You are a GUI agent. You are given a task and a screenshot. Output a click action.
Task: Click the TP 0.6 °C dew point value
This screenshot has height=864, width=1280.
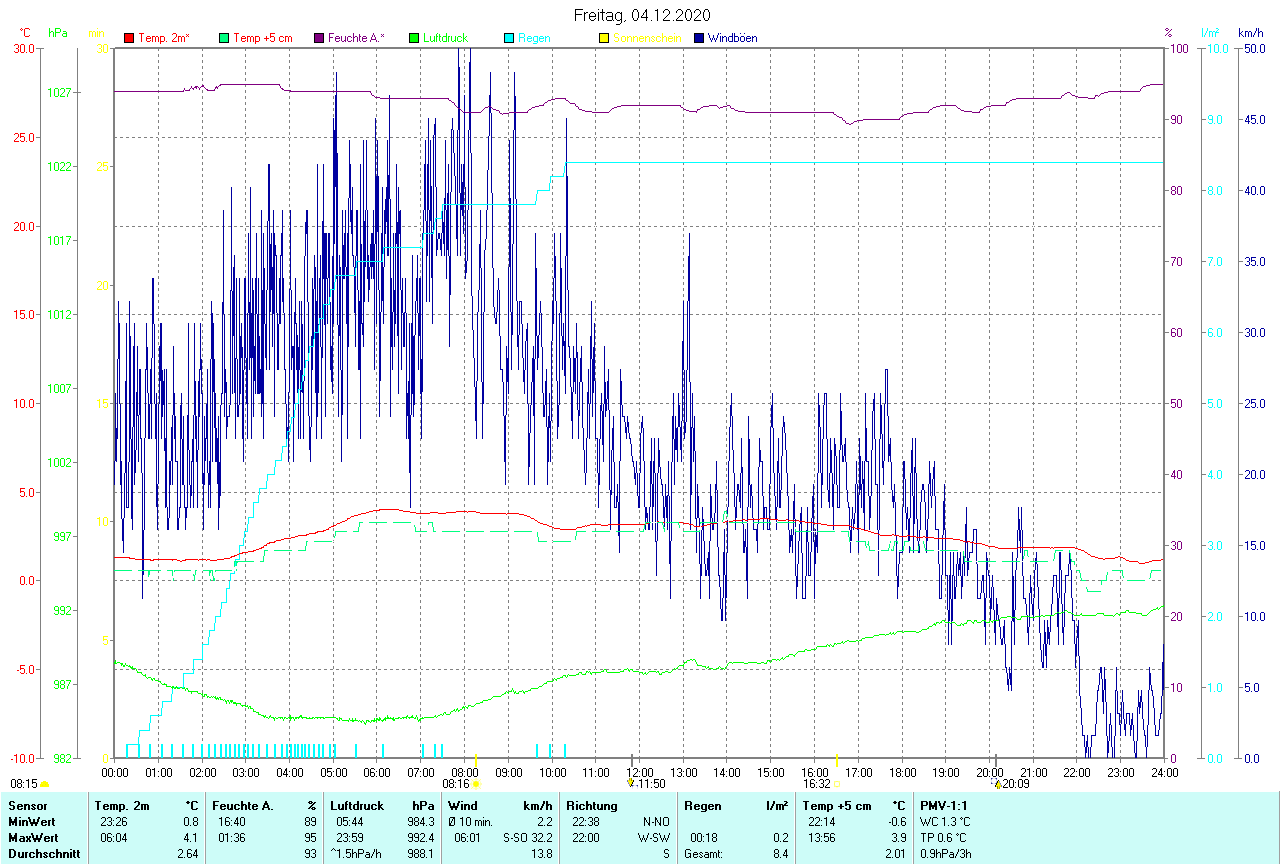point(944,837)
